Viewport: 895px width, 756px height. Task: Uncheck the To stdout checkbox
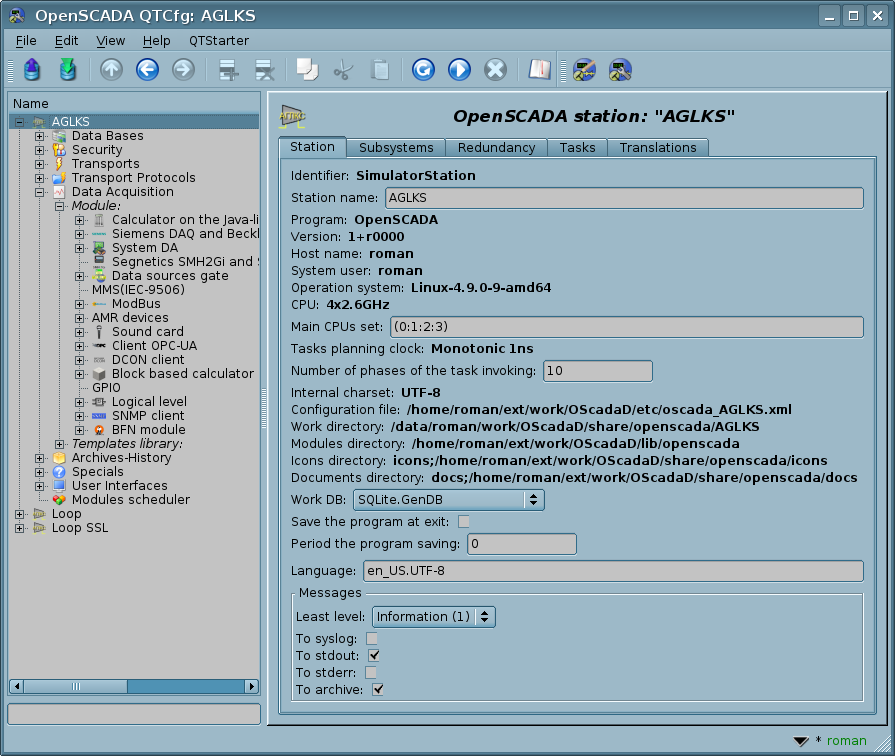374,656
